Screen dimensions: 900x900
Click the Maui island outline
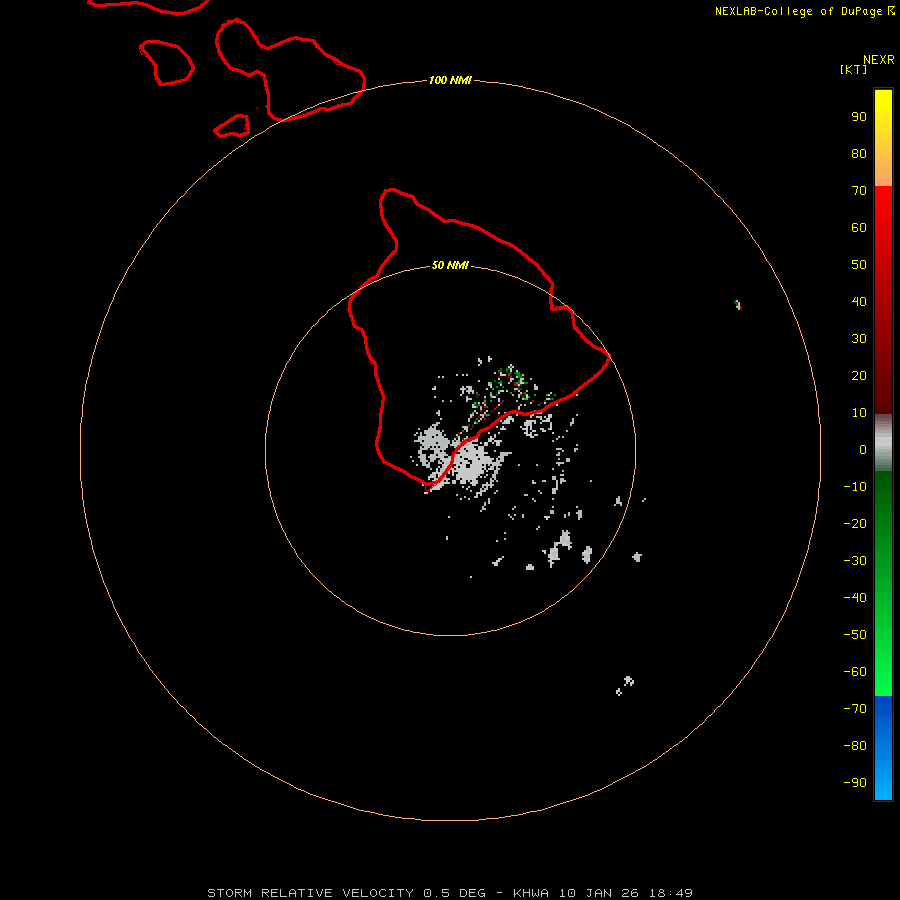[290, 69]
